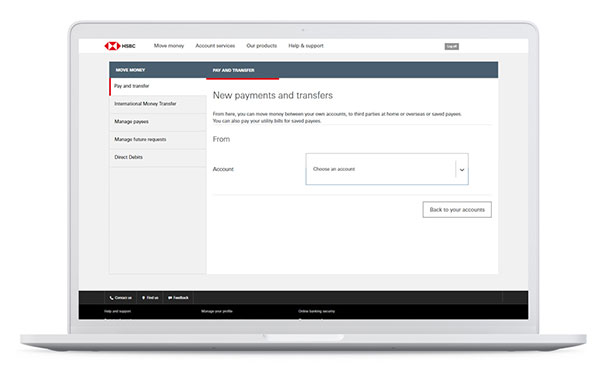The width and height of the screenshot is (600, 389).
Task: Open the Help and support footer link
Action: point(117,311)
